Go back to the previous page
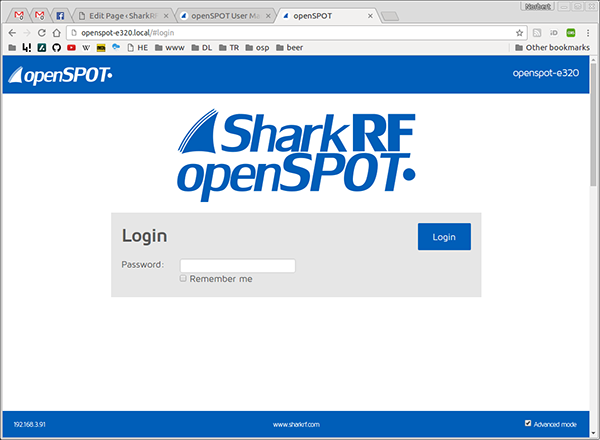The width and height of the screenshot is (600, 440). pos(12,33)
